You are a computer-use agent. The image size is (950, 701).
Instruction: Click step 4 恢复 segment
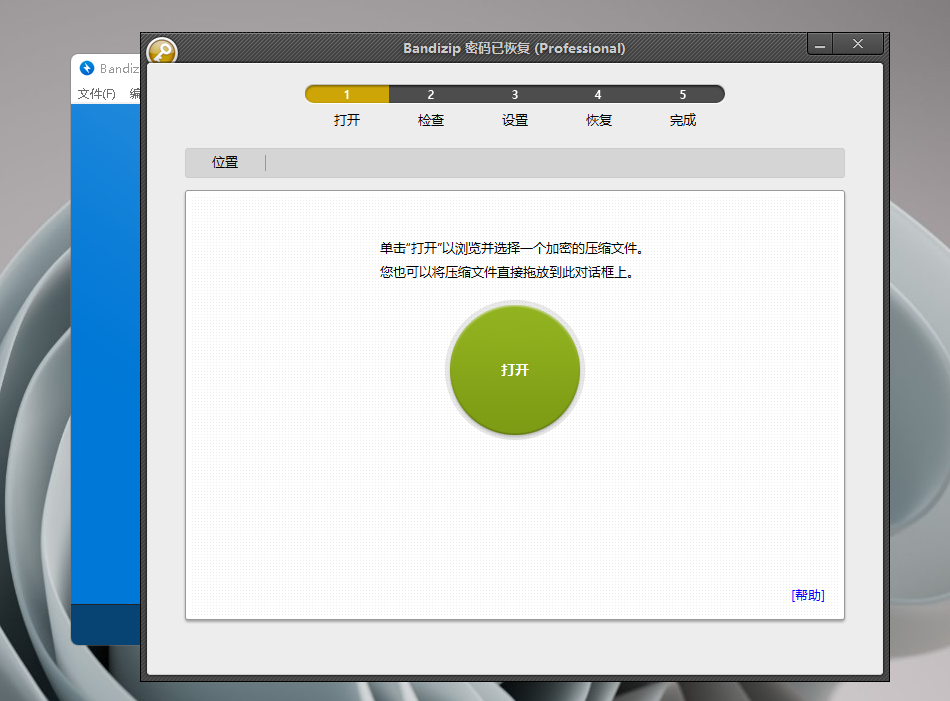[598, 95]
